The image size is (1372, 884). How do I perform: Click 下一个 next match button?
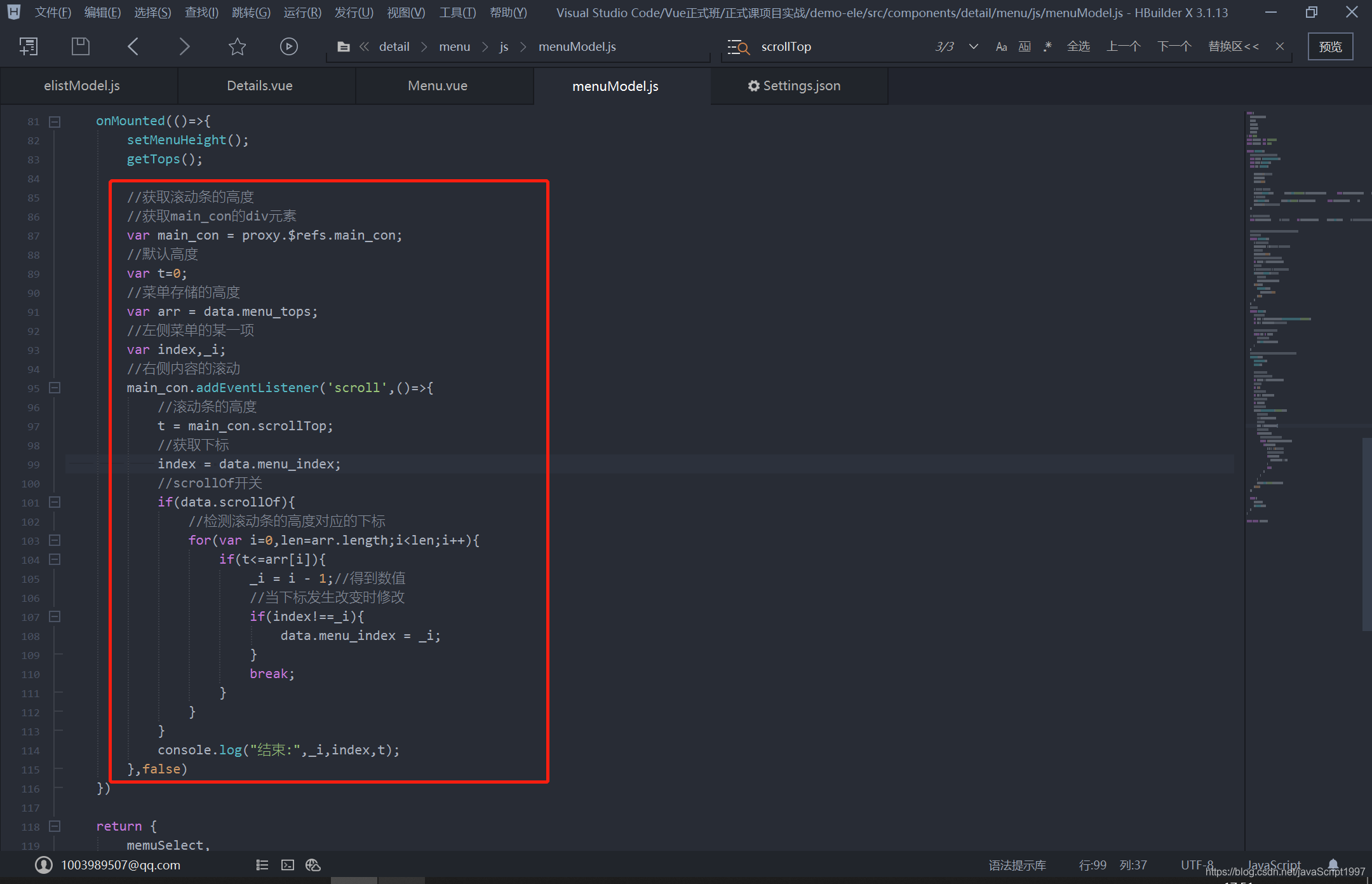1174,46
